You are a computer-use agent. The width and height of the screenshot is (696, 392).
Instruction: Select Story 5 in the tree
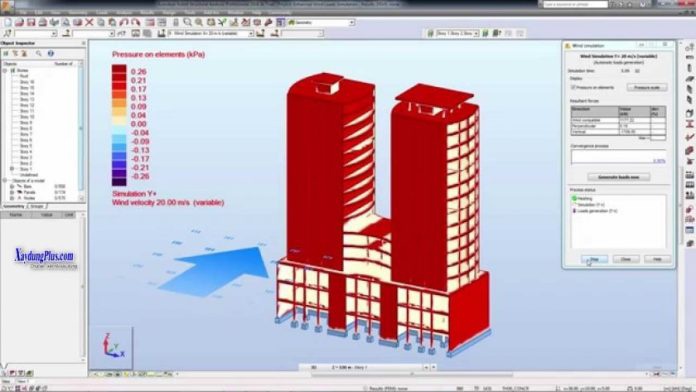click(25, 146)
